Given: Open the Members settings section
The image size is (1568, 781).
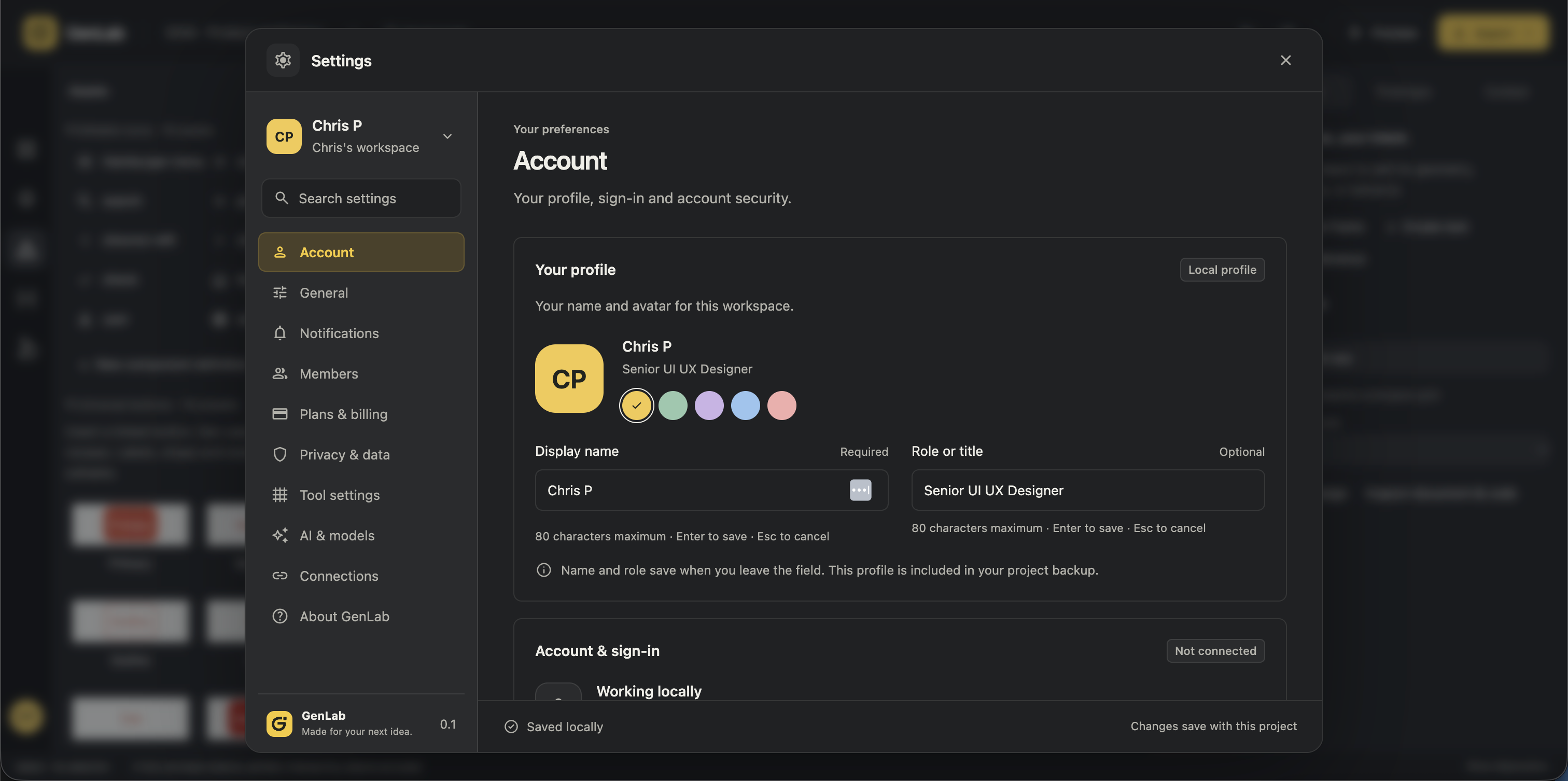Looking at the screenshot, I should [x=361, y=374].
